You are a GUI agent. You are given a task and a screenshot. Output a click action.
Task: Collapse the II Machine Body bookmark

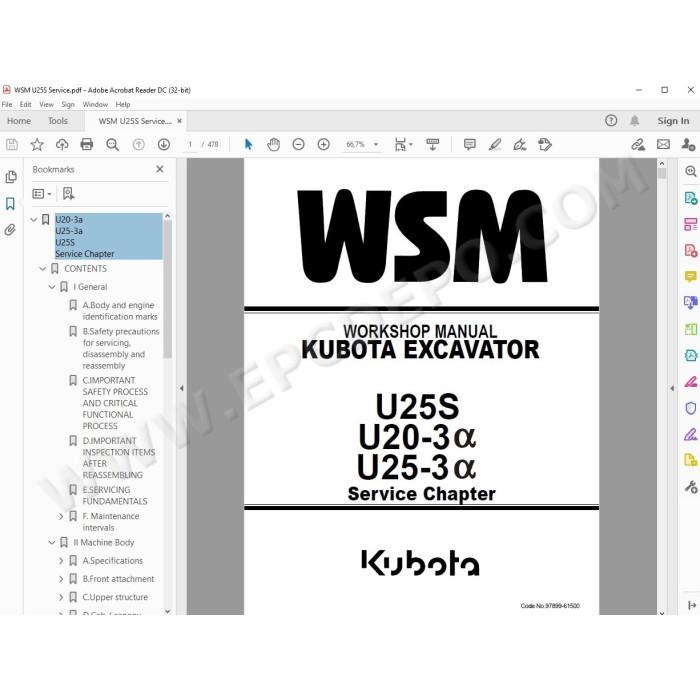coord(52,543)
